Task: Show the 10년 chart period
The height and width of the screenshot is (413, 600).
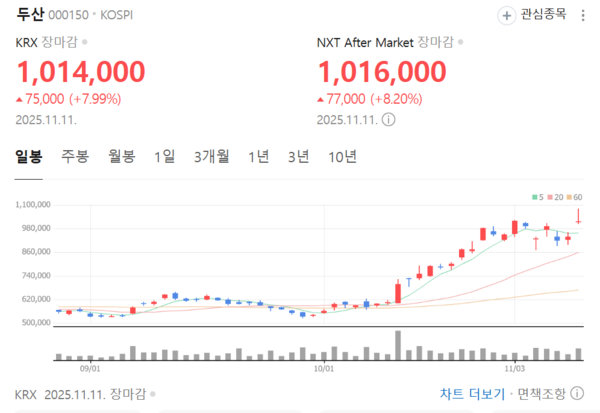Action: click(341, 157)
